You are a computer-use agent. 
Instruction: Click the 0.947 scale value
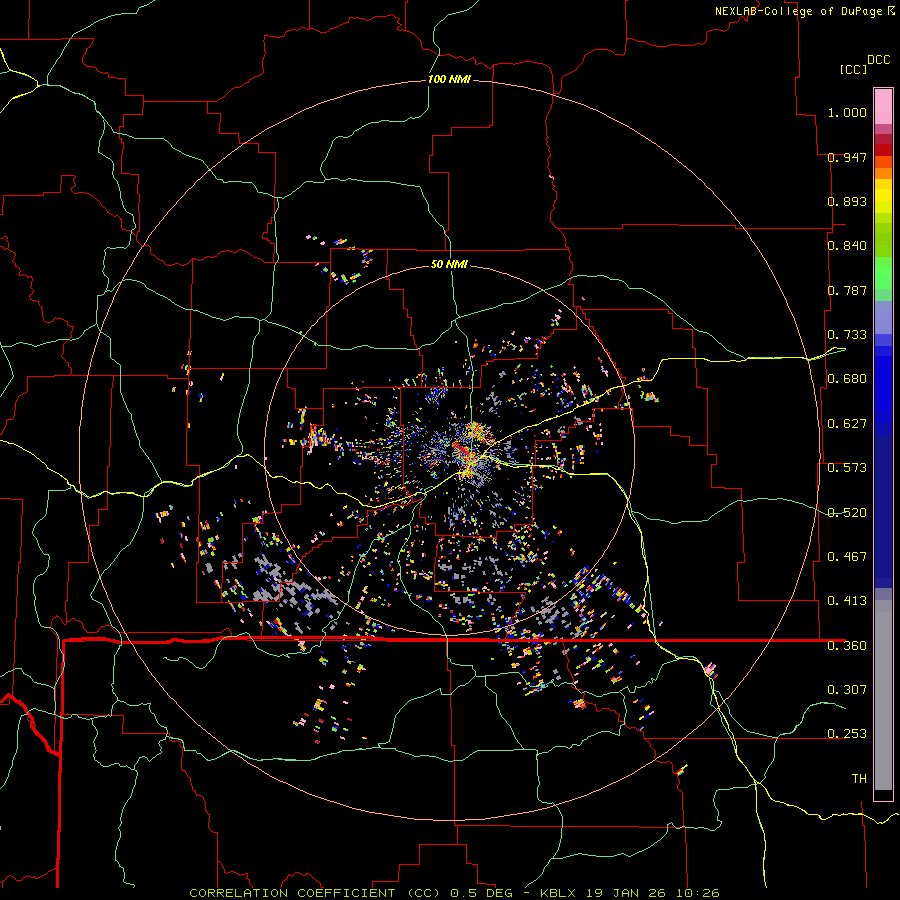(847, 157)
